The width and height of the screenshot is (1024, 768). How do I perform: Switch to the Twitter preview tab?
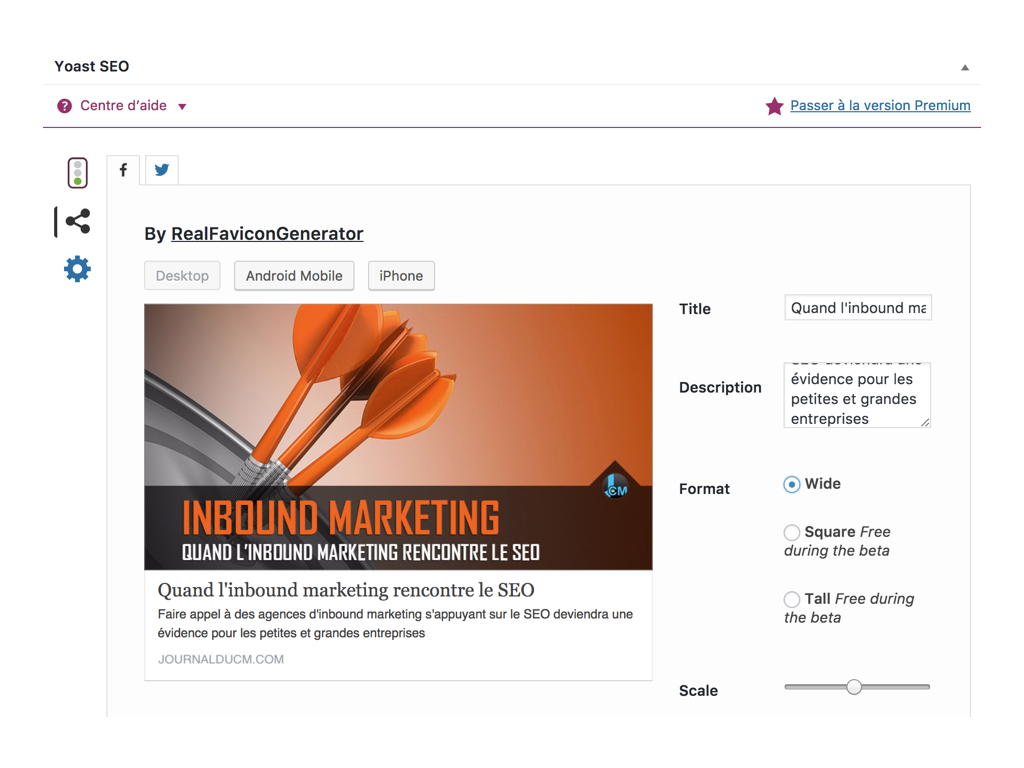[161, 170]
